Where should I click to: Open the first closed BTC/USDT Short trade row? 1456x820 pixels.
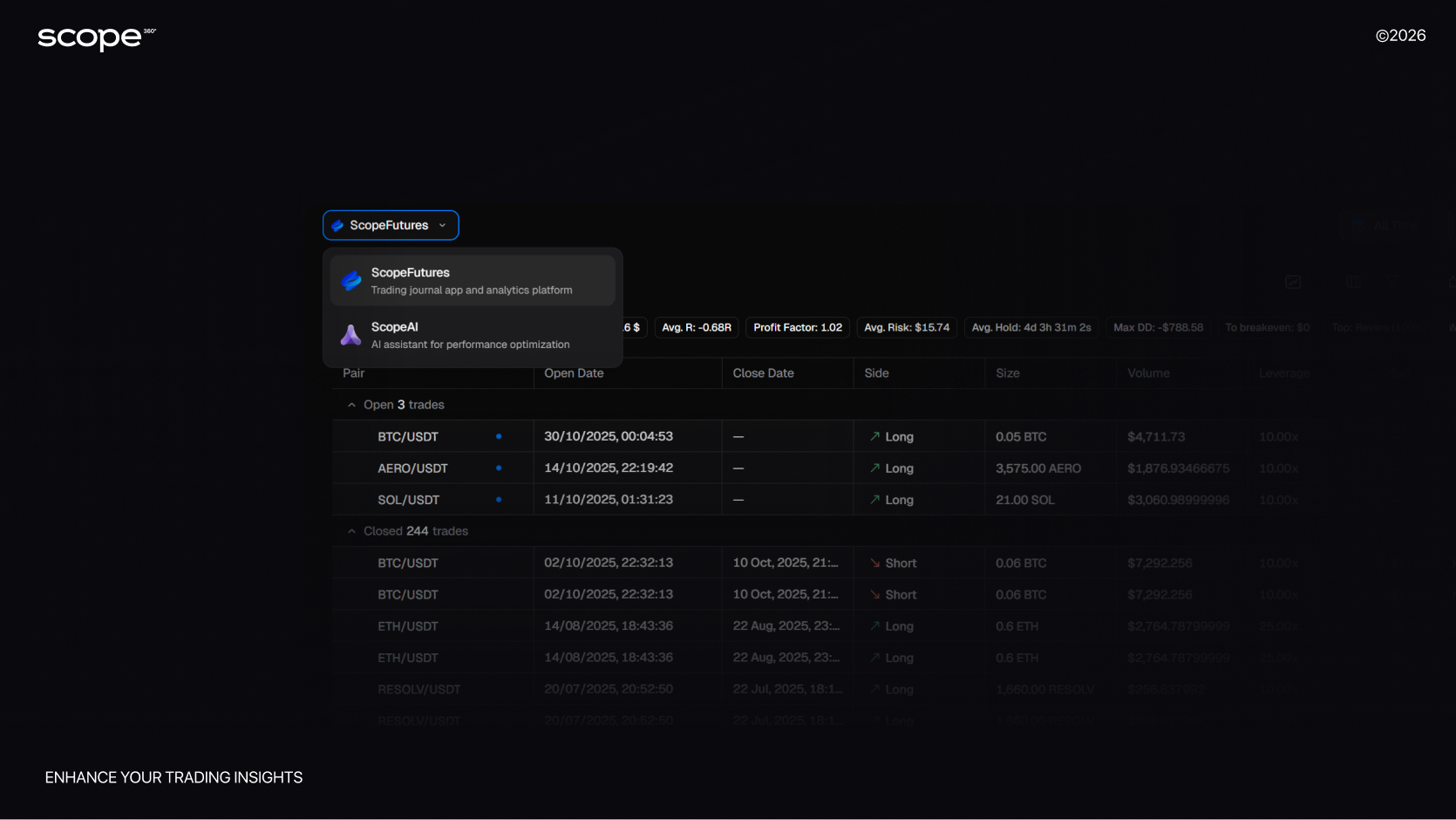click(x=610, y=564)
